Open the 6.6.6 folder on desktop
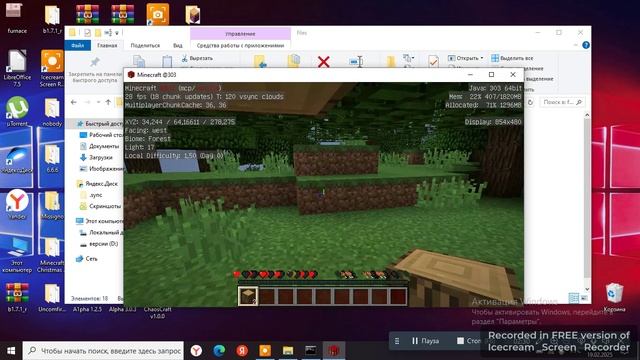 (52, 158)
